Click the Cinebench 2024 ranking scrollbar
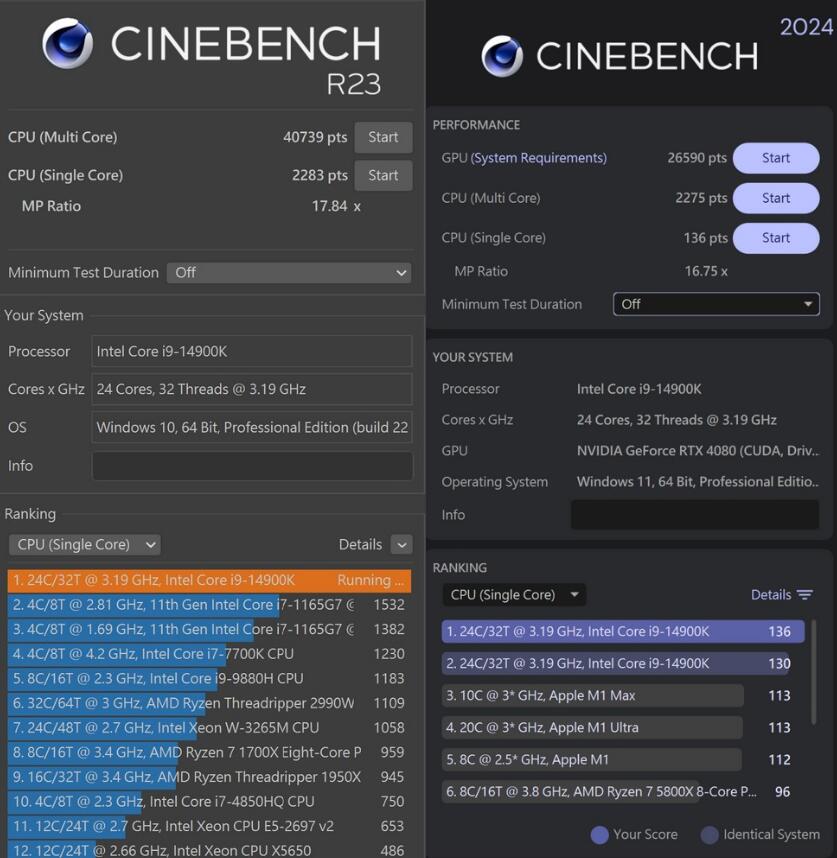Screen dimensions: 837x858 click(813, 673)
